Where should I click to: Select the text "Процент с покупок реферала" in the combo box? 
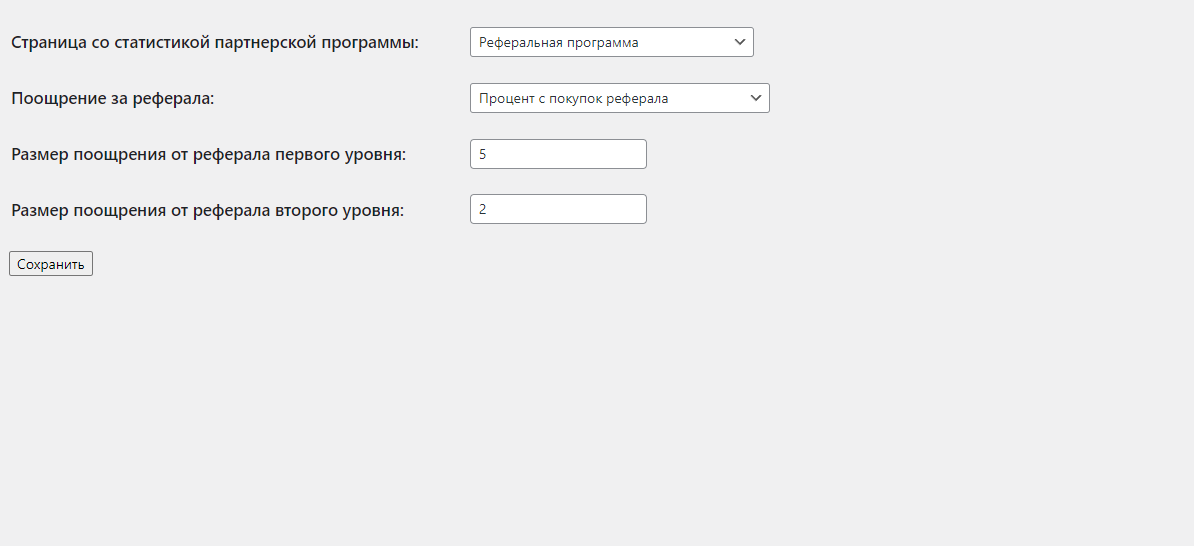573,98
